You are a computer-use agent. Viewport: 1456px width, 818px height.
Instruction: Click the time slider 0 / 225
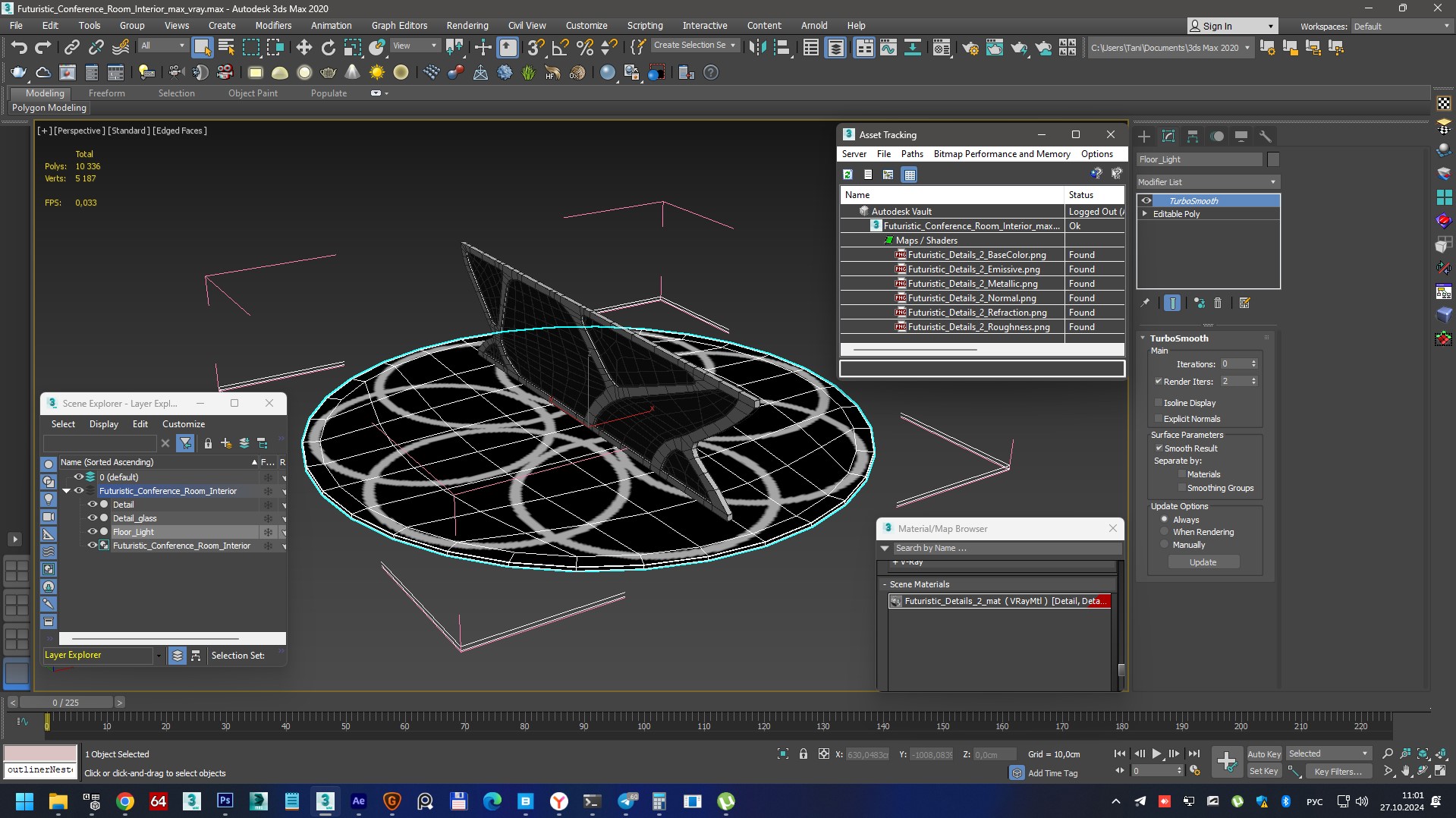(x=66, y=703)
